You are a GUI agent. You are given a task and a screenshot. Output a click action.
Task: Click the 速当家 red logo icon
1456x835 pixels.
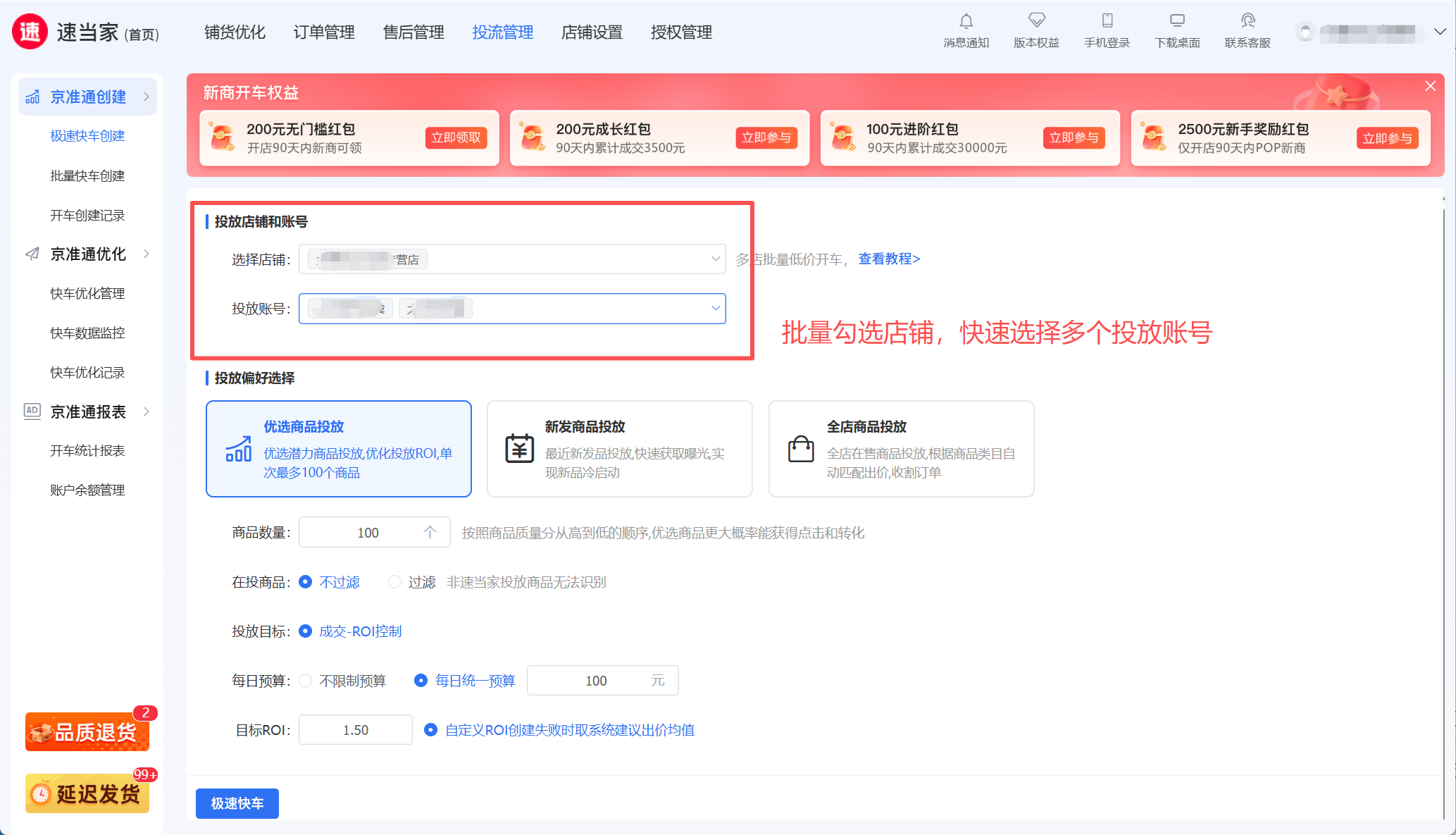point(30,32)
